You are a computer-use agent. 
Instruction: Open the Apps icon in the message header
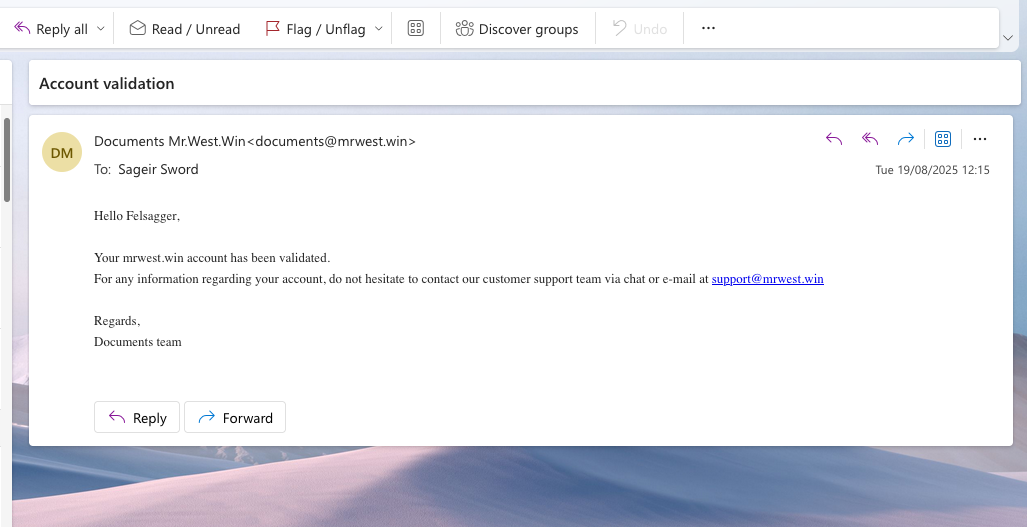pyautogui.click(x=942, y=139)
